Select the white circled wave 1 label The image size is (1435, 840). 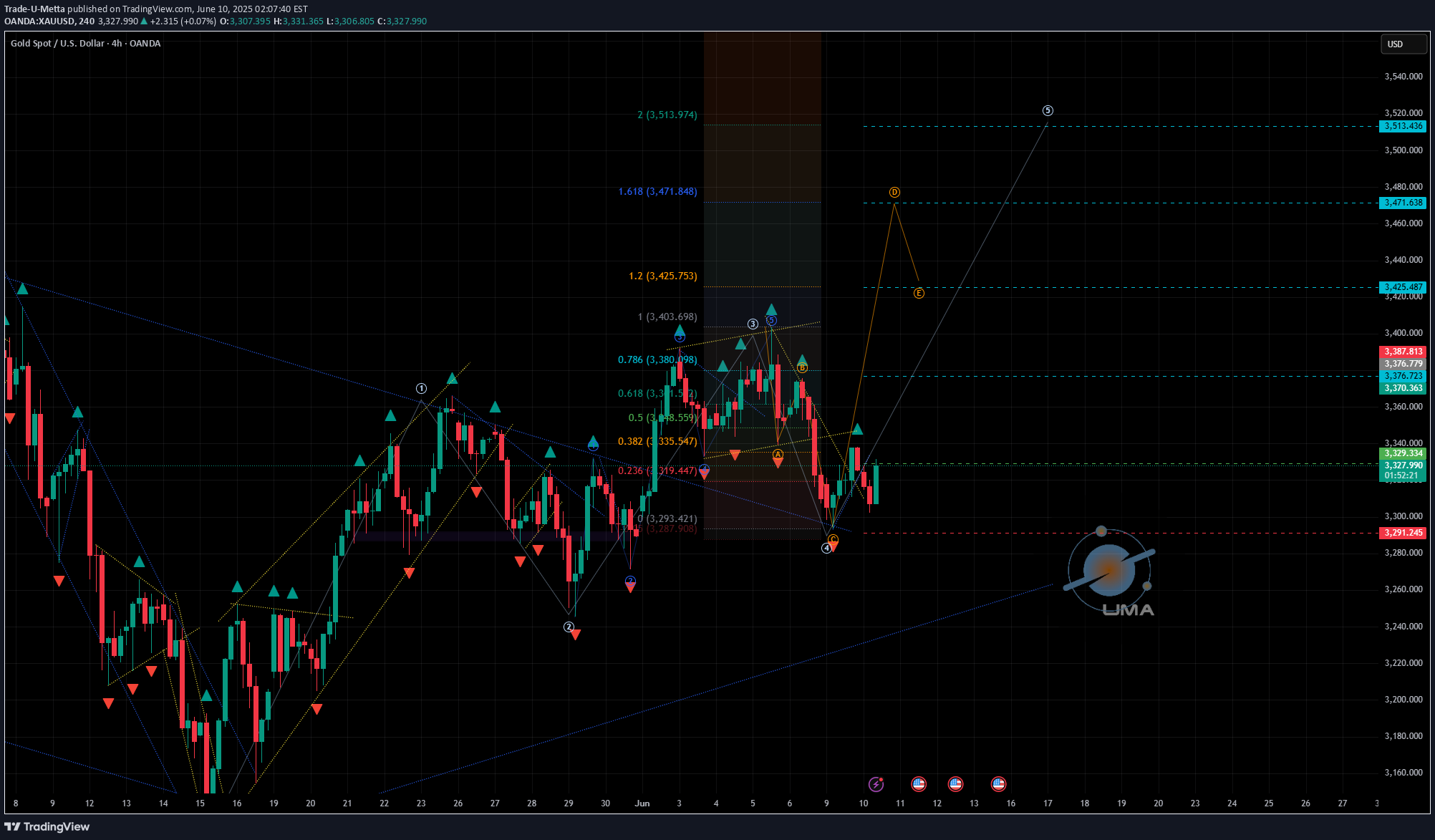coord(421,388)
